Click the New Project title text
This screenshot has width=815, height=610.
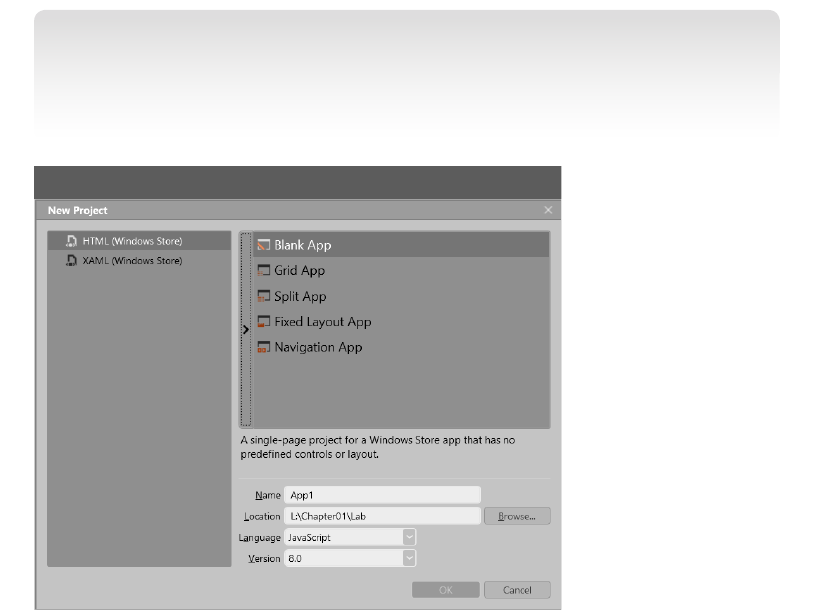[77, 210]
